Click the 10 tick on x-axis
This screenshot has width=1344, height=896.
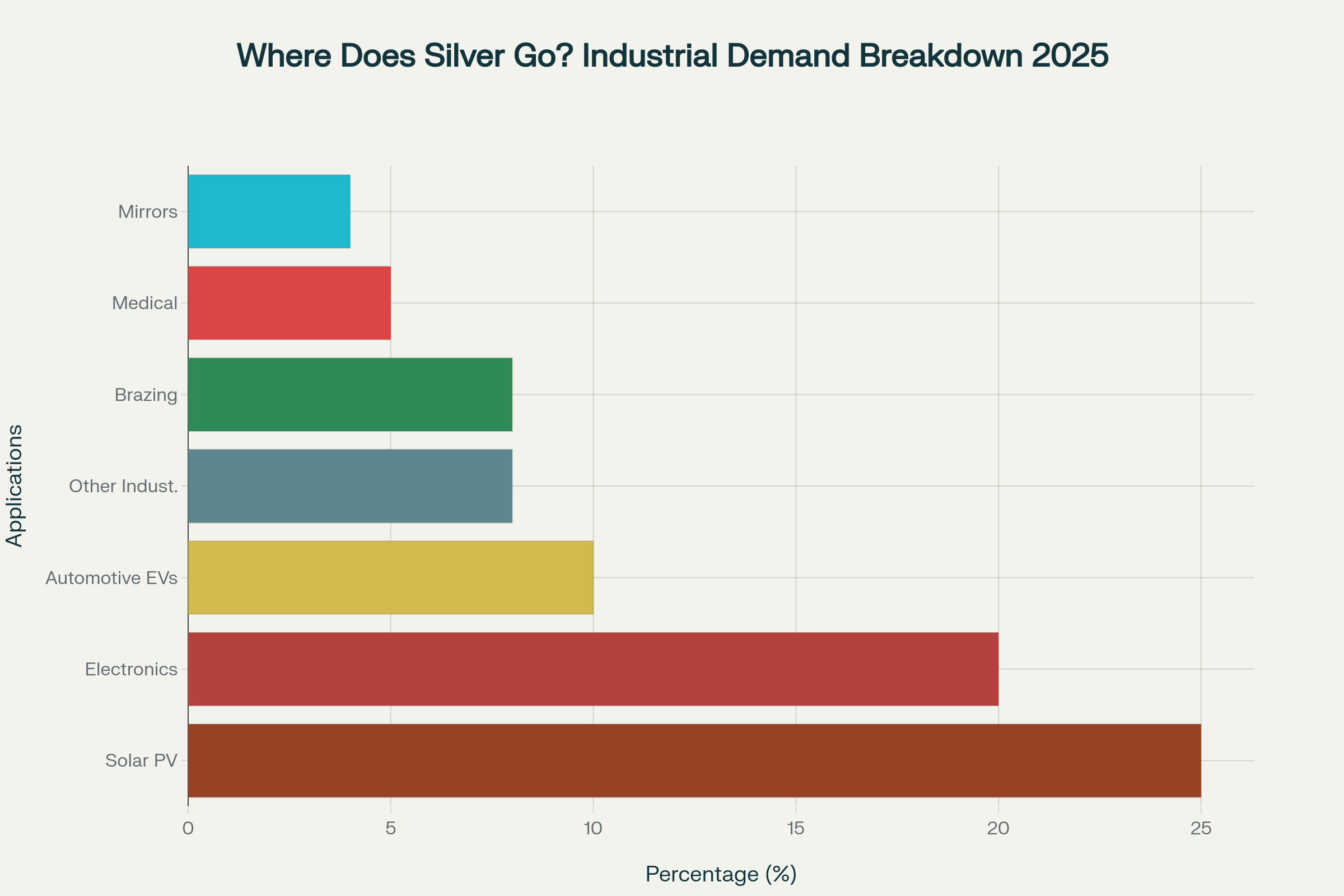coord(593,829)
